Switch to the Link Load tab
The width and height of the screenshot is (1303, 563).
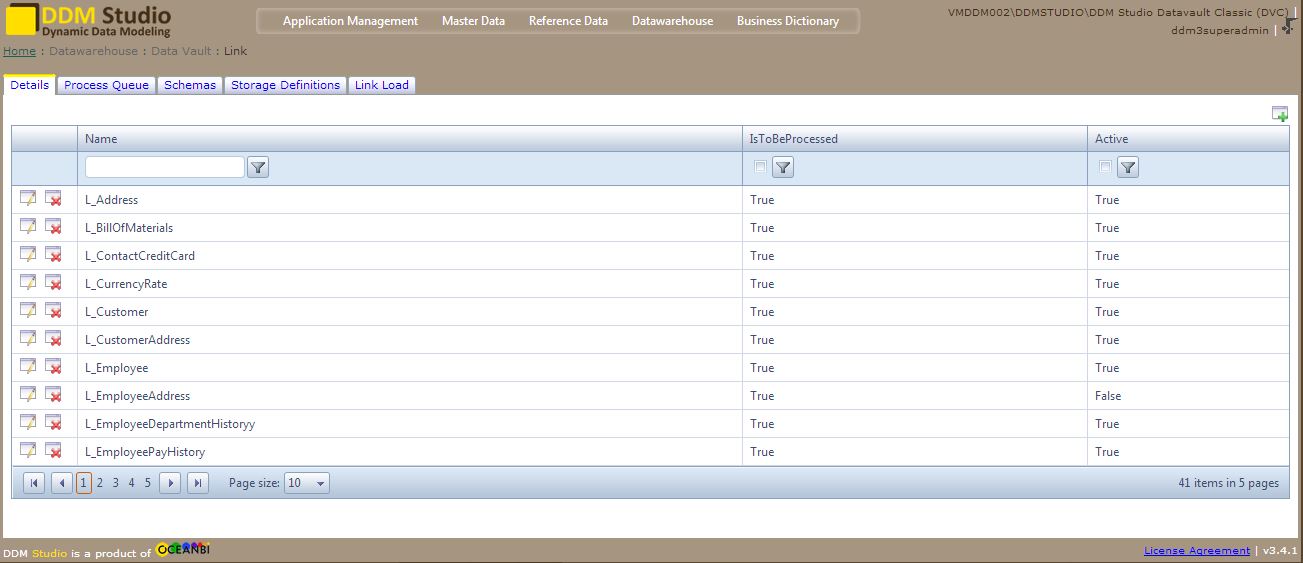click(381, 85)
